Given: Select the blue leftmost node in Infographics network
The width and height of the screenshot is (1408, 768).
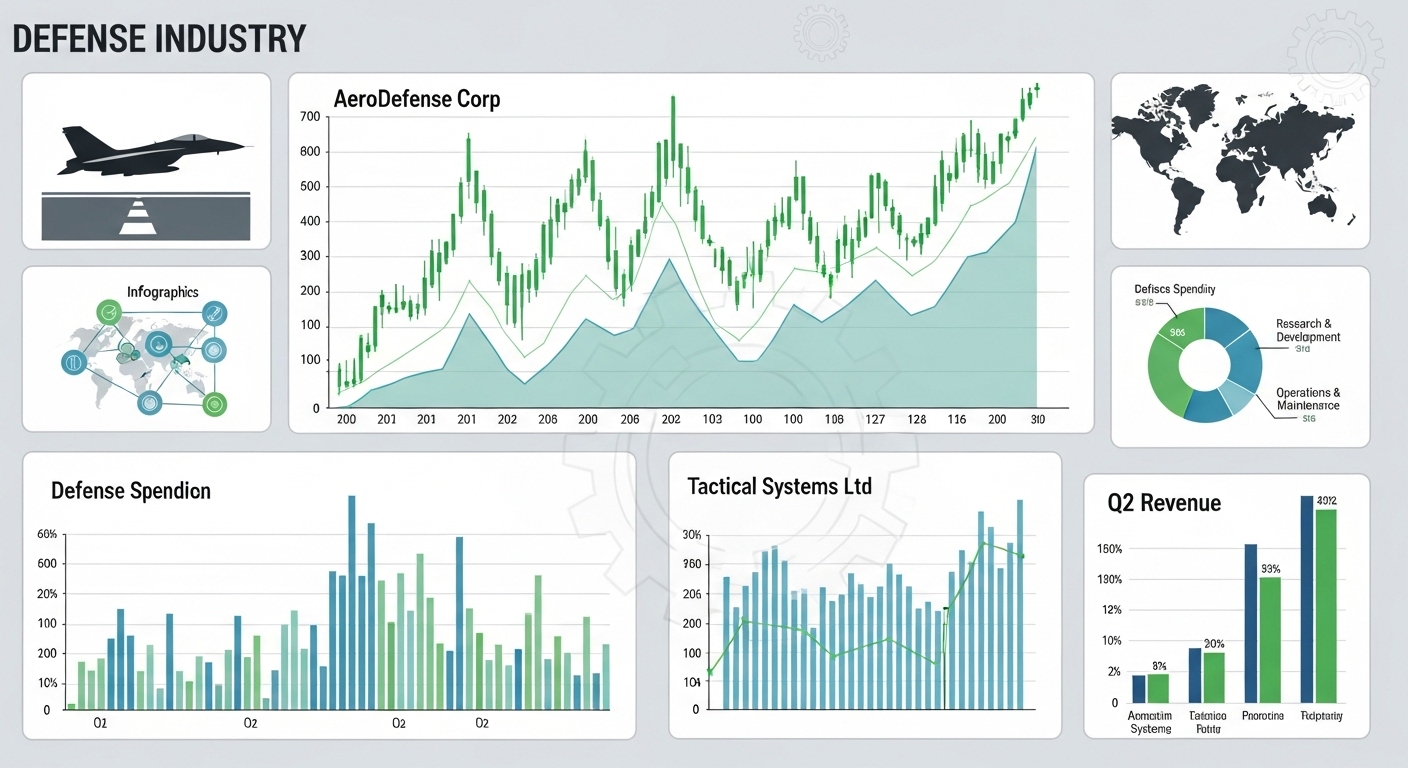Looking at the screenshot, I should (x=76, y=362).
